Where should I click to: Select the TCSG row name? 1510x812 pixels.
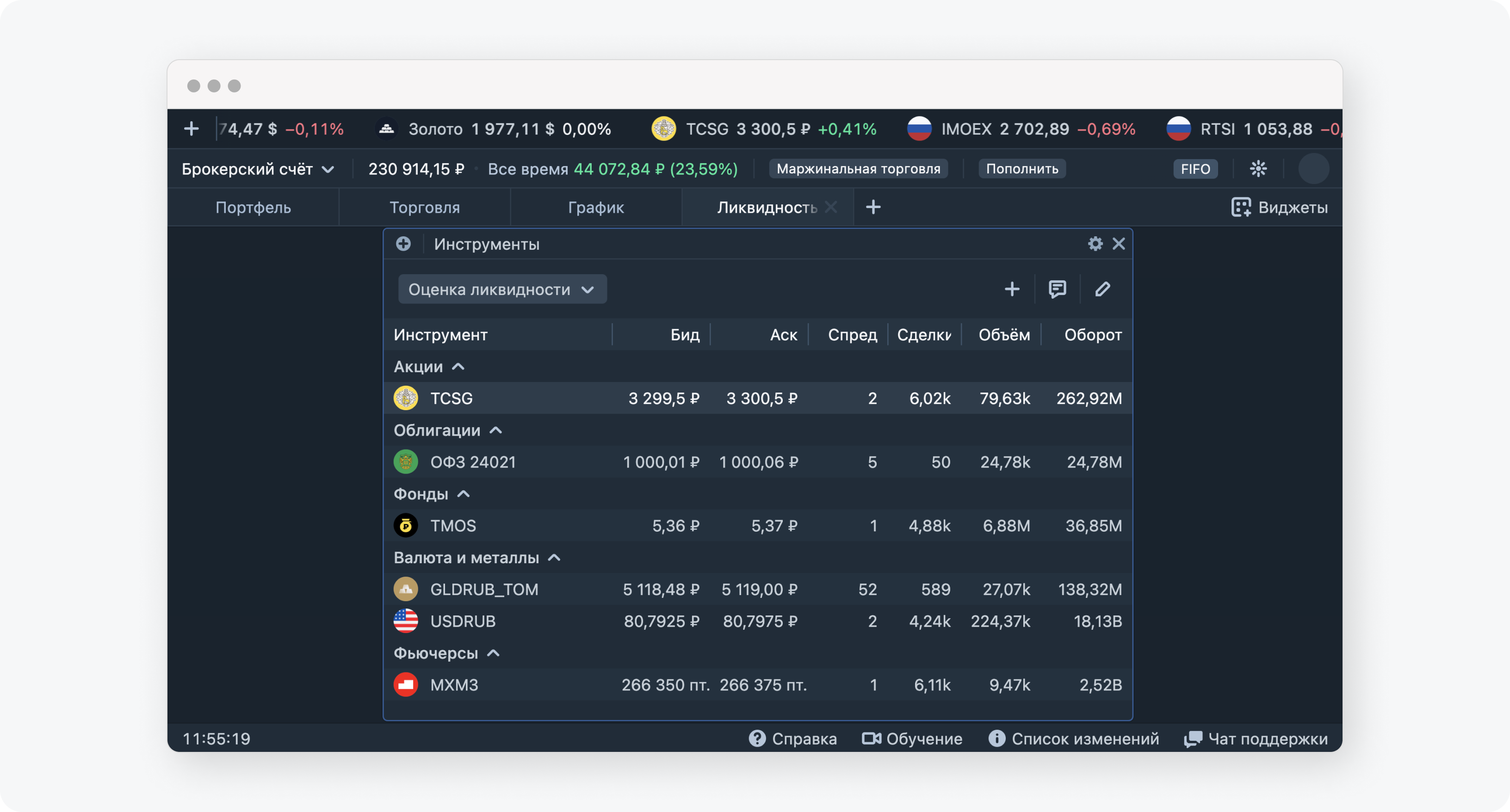pos(452,399)
